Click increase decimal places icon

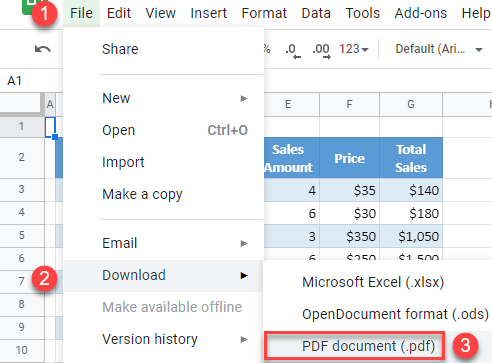(321, 51)
